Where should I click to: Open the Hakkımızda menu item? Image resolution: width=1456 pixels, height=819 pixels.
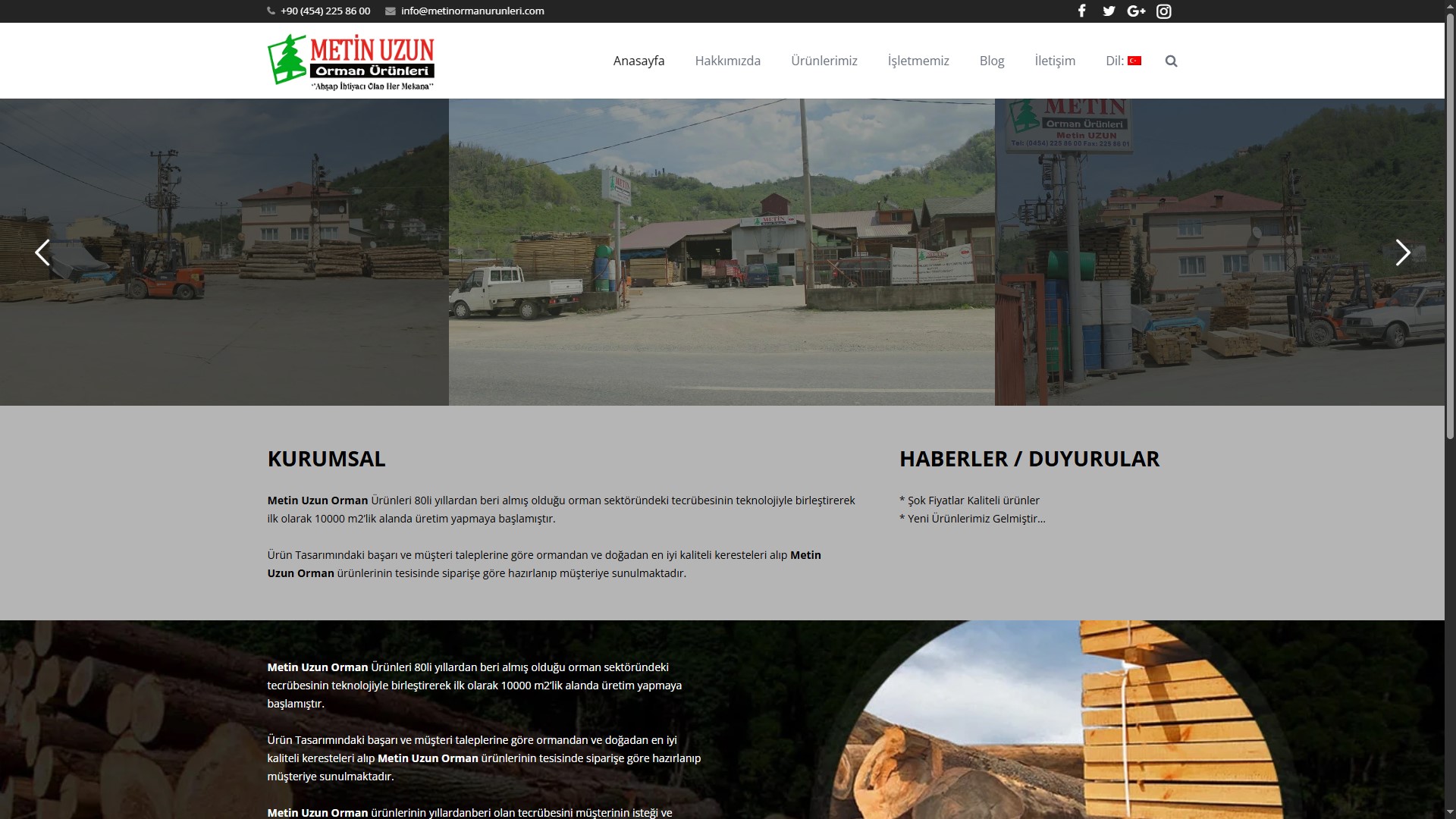(x=728, y=61)
